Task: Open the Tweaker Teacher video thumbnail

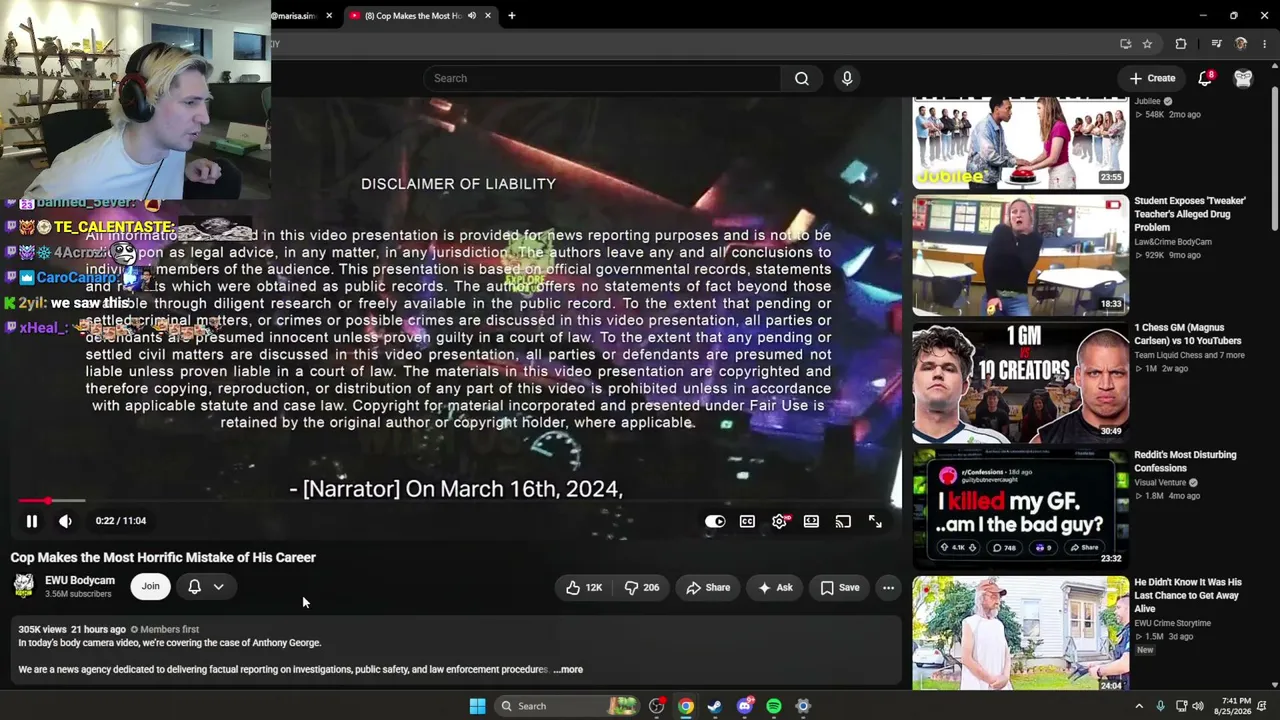Action: [x=1020, y=255]
